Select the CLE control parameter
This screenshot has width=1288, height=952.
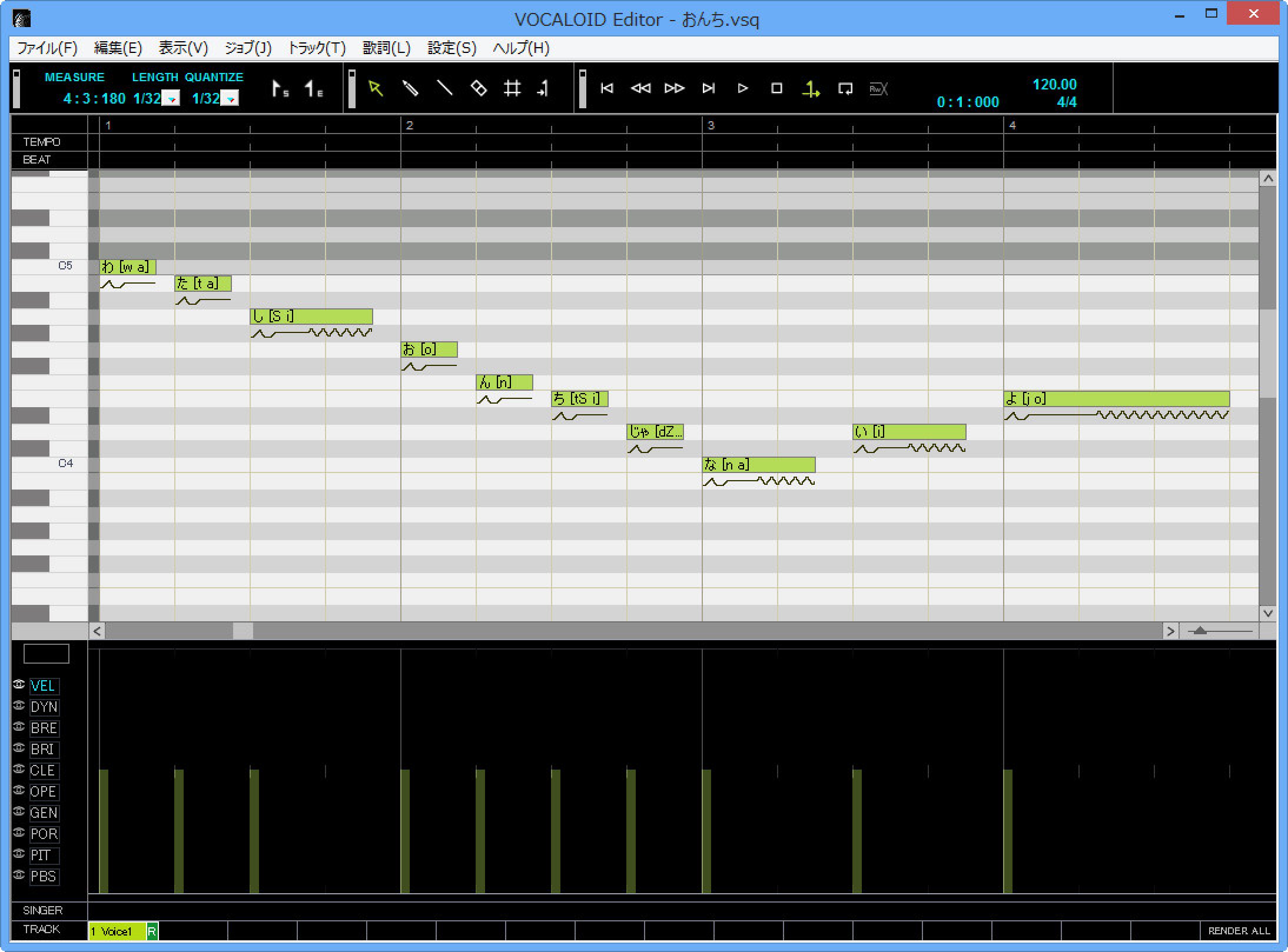coord(44,771)
